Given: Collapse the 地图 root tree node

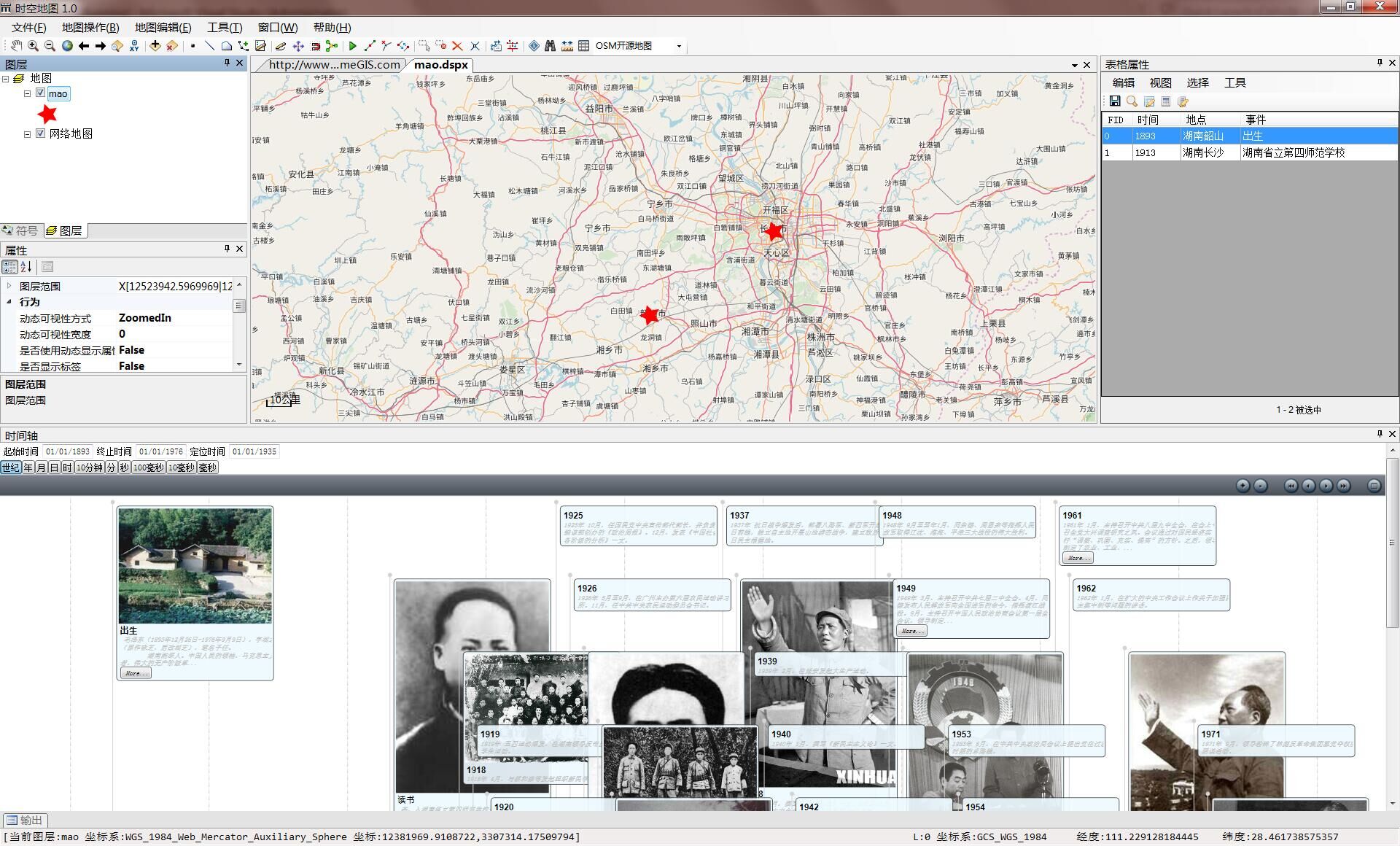Looking at the screenshot, I should point(6,79).
